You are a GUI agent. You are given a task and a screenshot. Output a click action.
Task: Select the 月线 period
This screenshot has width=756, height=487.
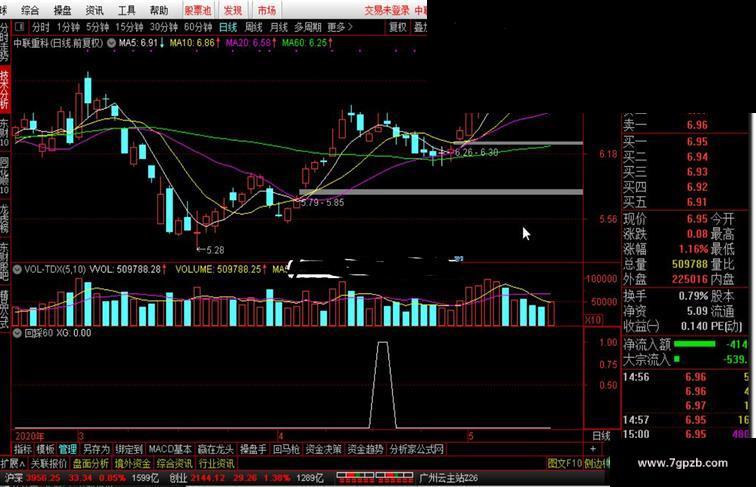[278, 27]
